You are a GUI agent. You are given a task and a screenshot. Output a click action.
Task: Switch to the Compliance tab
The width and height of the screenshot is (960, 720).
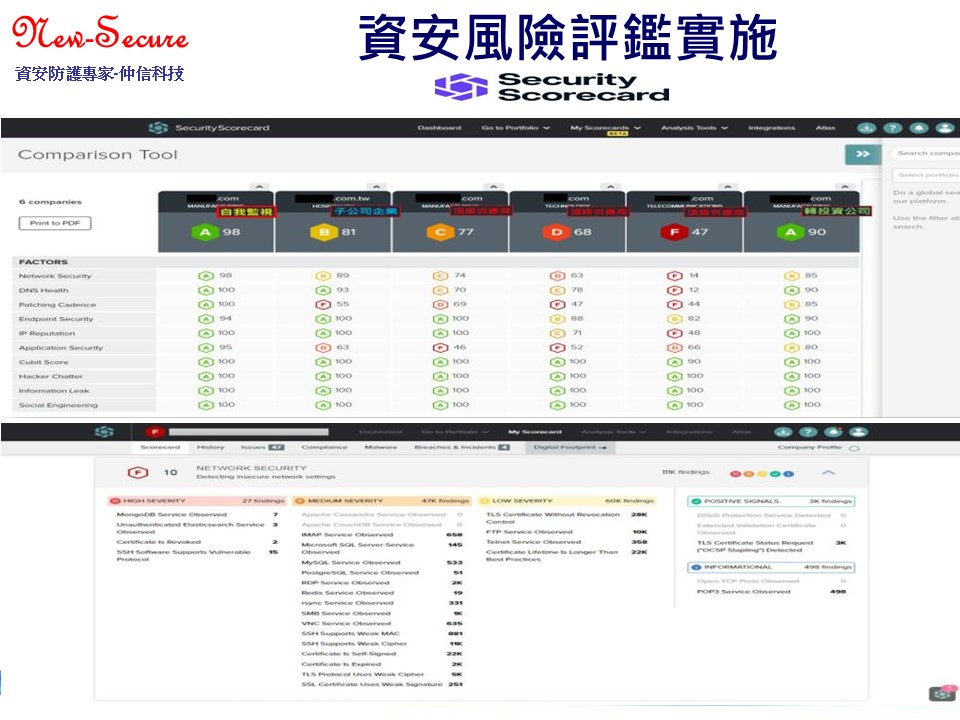tap(324, 448)
